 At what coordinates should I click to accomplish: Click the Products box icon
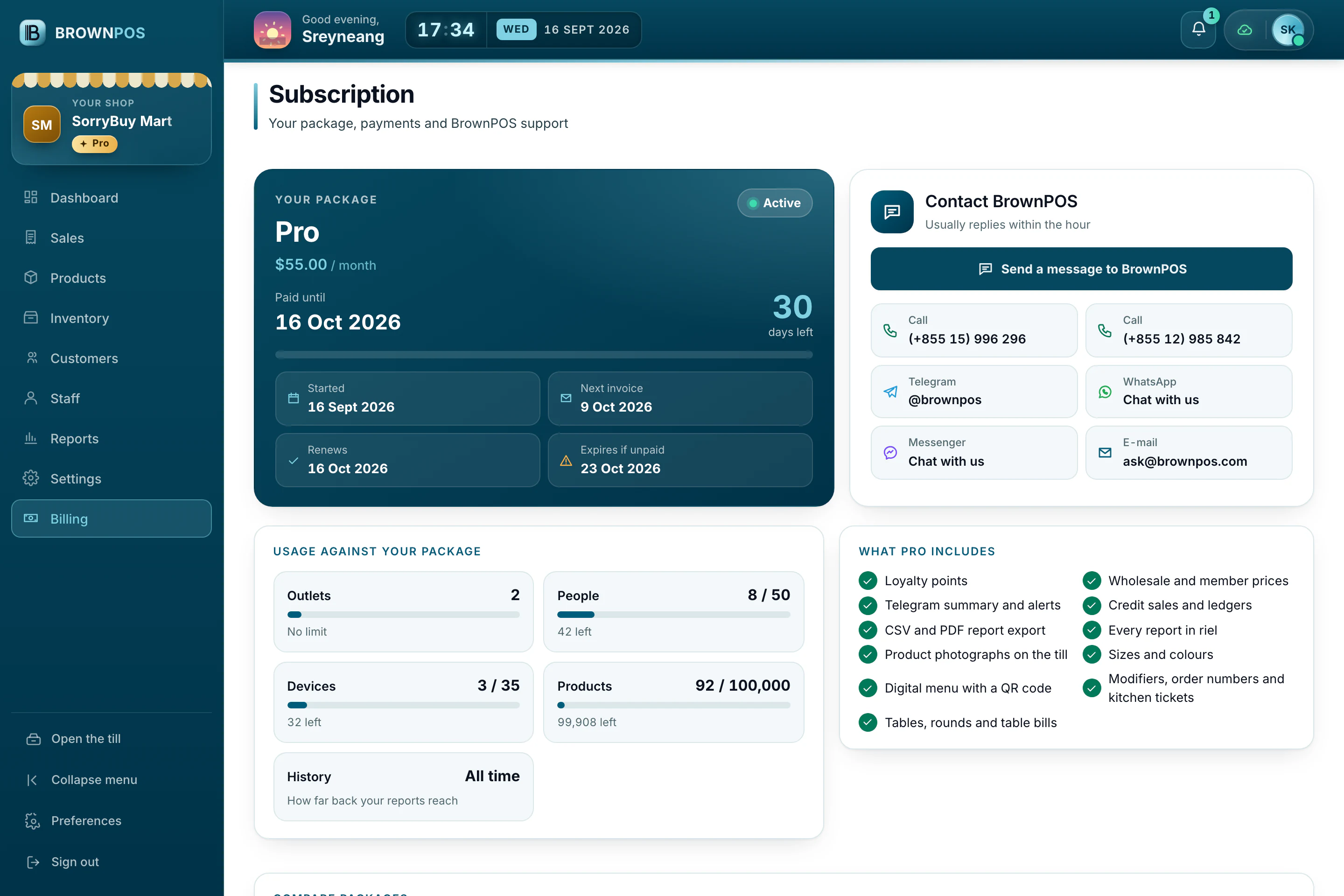[31, 278]
